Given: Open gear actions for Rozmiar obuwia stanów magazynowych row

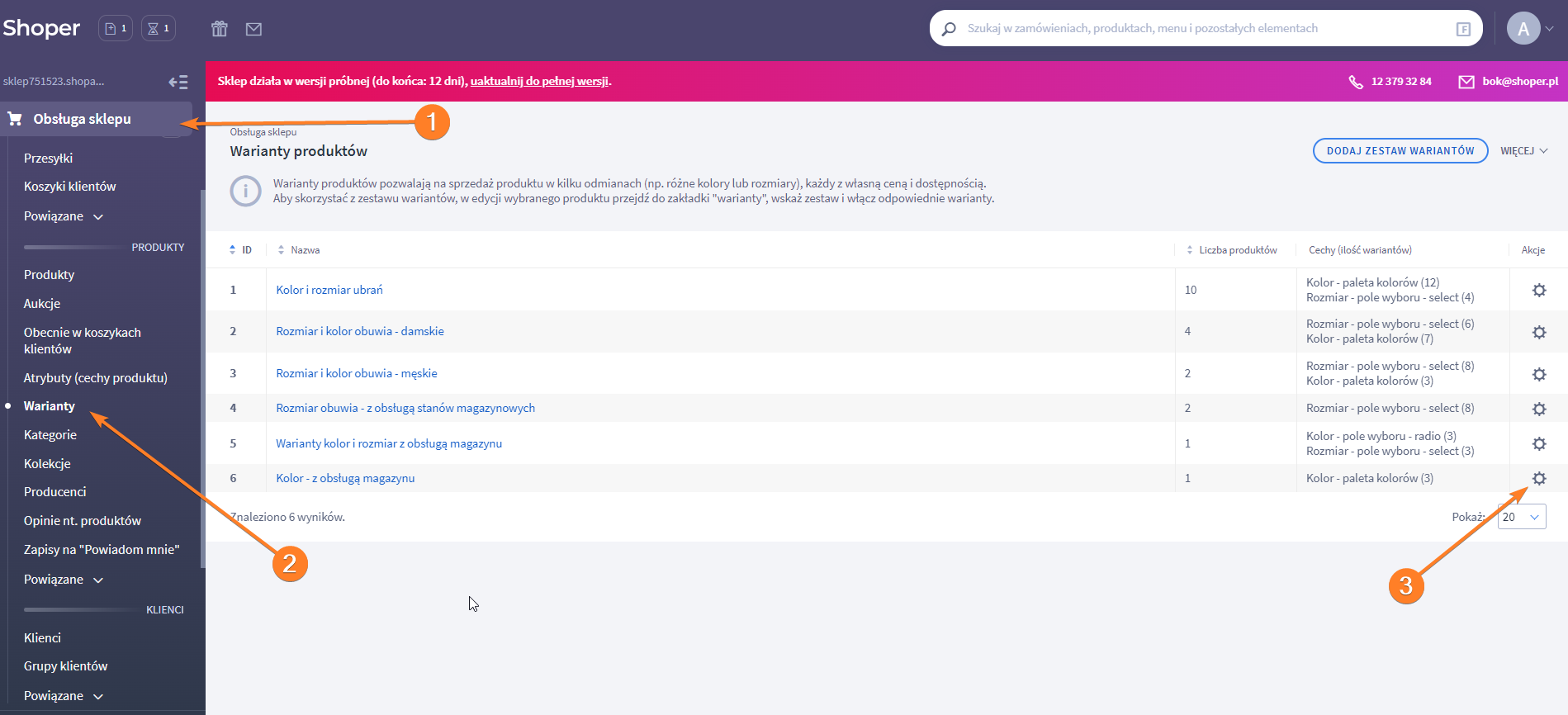Looking at the screenshot, I should pyautogui.click(x=1539, y=409).
